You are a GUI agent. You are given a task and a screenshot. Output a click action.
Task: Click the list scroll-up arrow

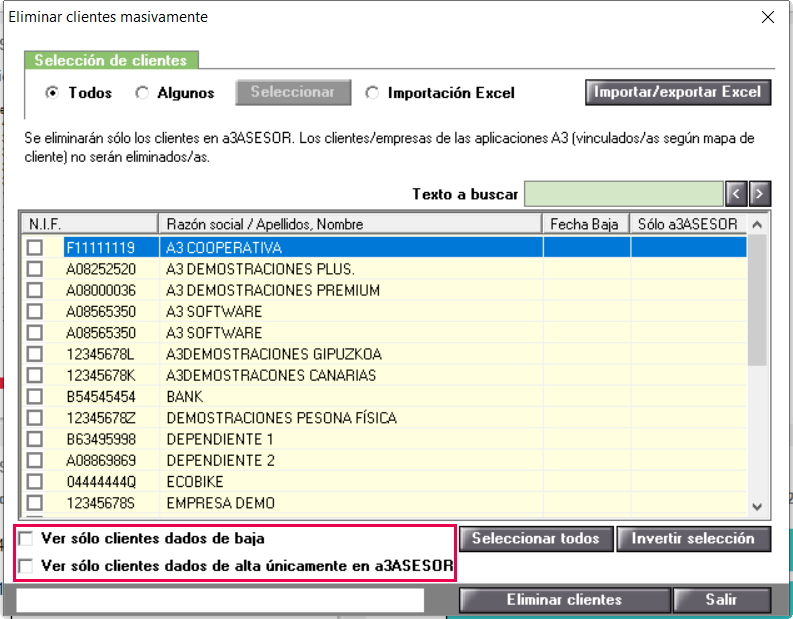pyautogui.click(x=757, y=225)
